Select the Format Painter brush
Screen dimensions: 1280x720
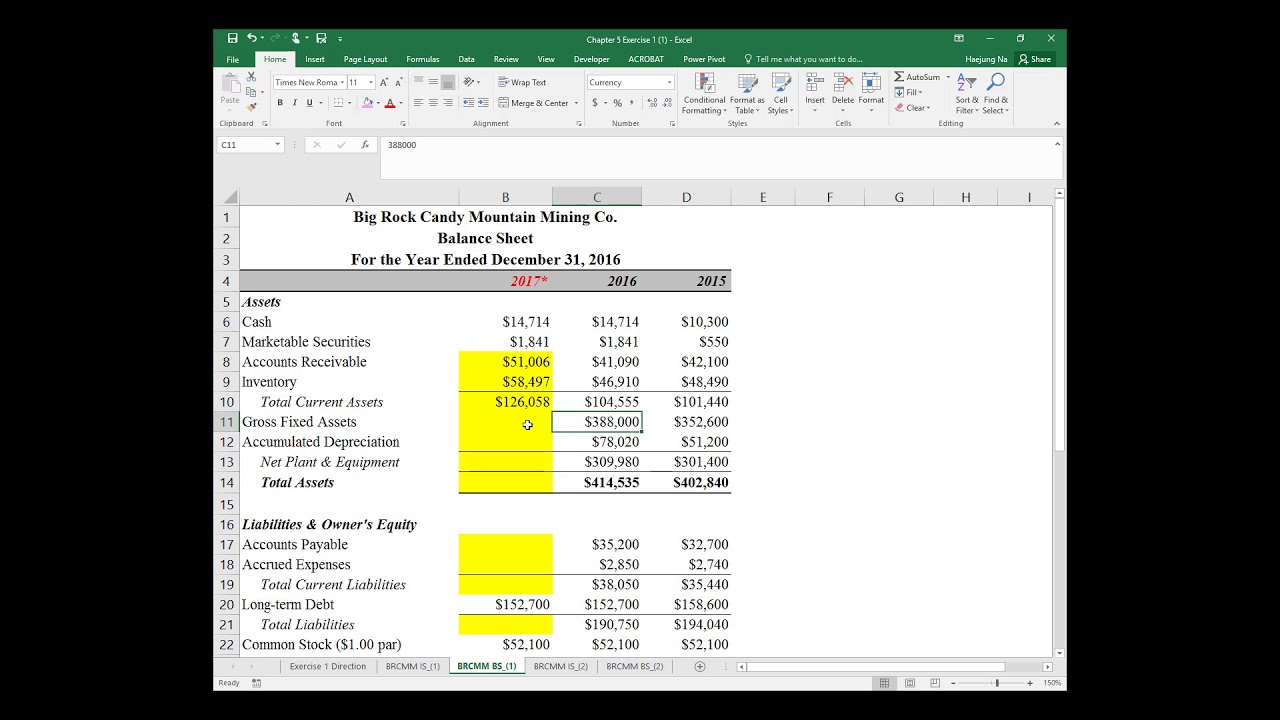tap(251, 106)
